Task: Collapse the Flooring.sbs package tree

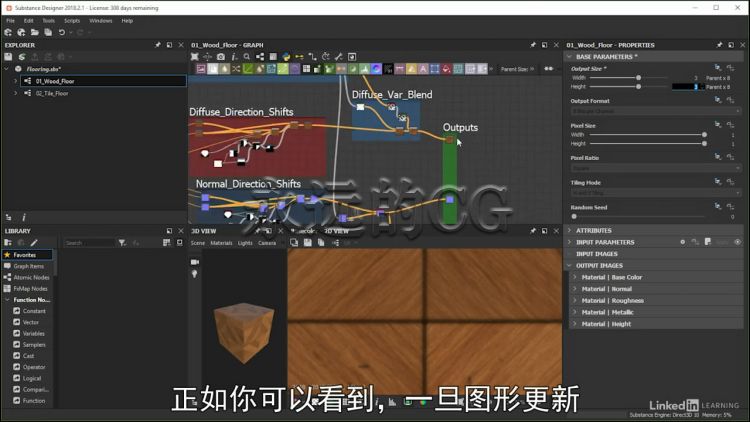Action: pyautogui.click(x=7, y=69)
